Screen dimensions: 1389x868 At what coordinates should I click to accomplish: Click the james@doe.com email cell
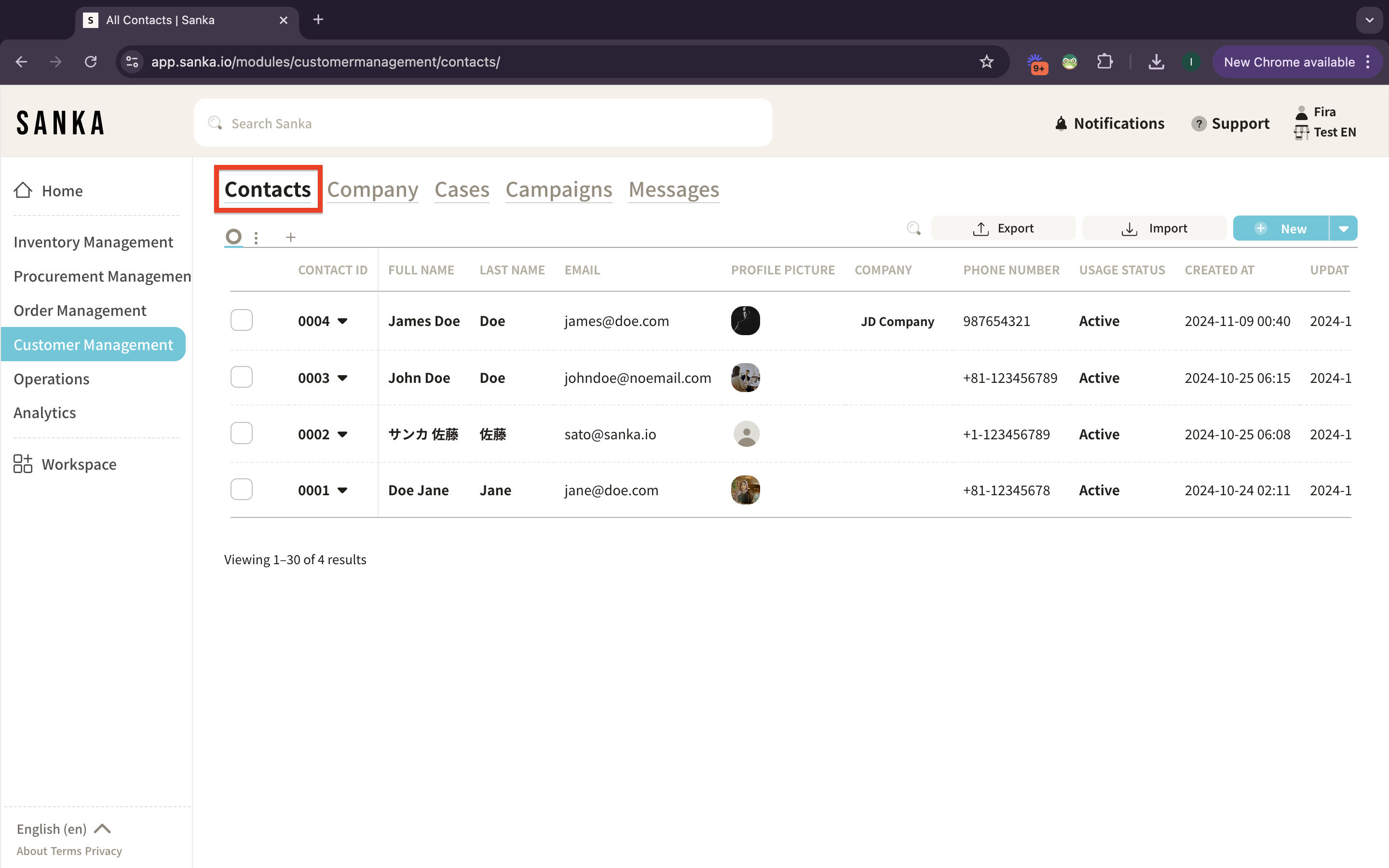point(616,321)
